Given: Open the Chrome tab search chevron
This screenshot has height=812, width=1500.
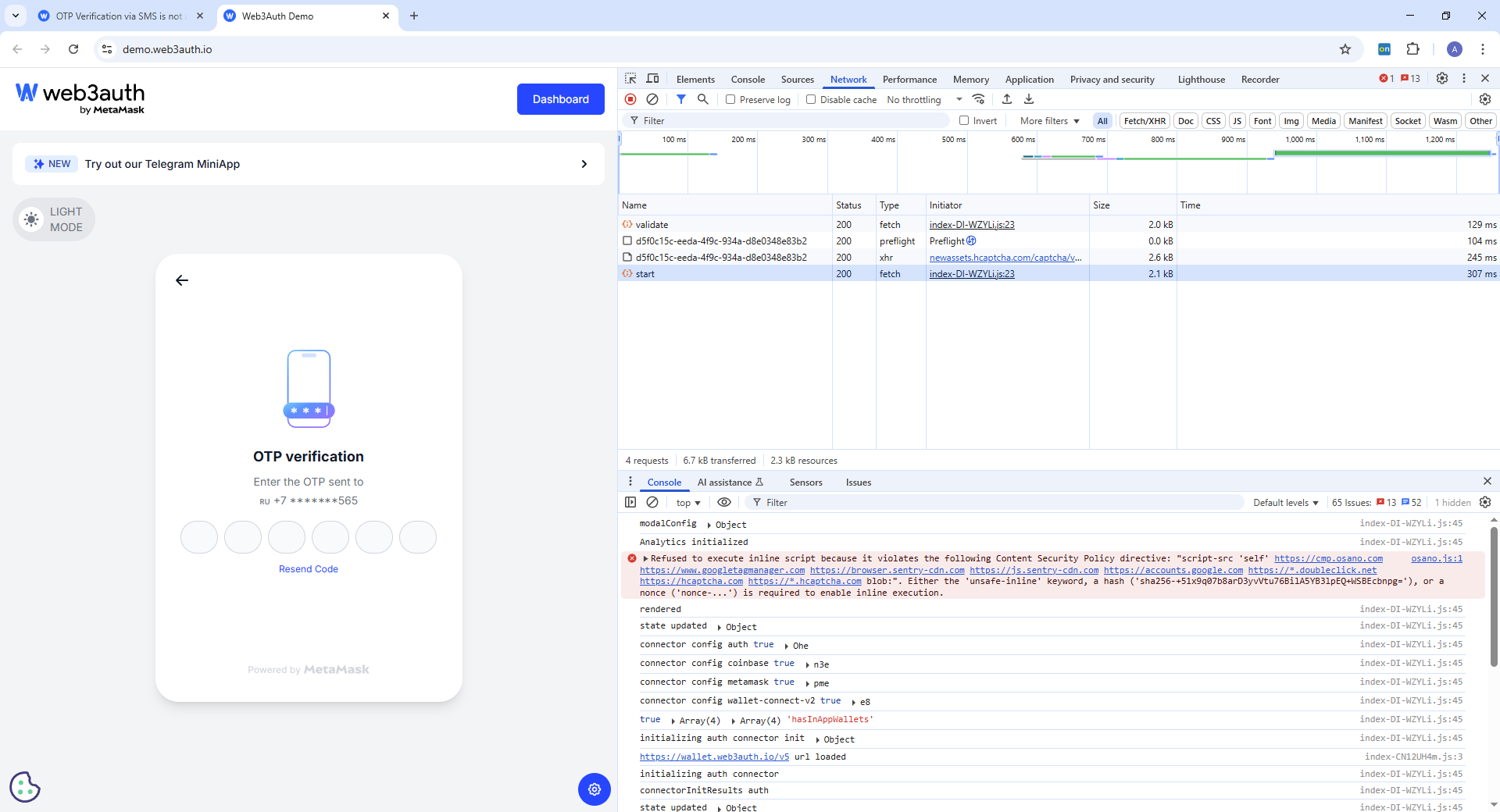Looking at the screenshot, I should [16, 16].
